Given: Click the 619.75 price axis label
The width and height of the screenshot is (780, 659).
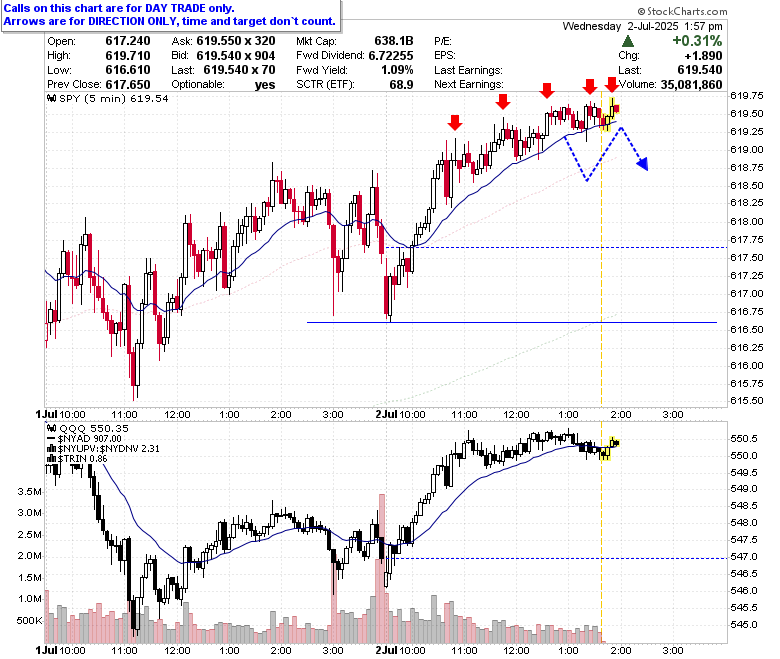Looking at the screenshot, I should 747,95.
